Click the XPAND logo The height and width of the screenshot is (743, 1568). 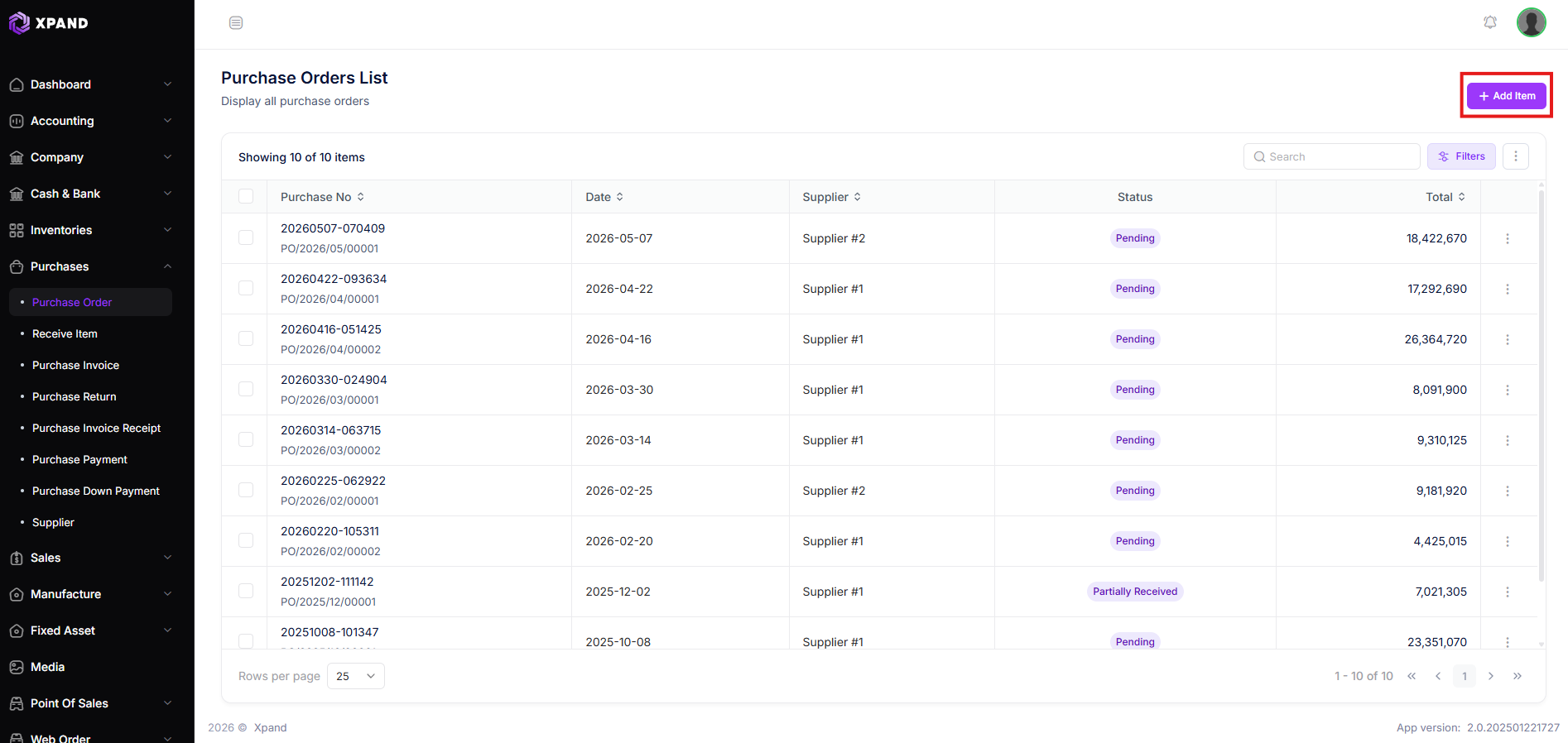pos(48,23)
